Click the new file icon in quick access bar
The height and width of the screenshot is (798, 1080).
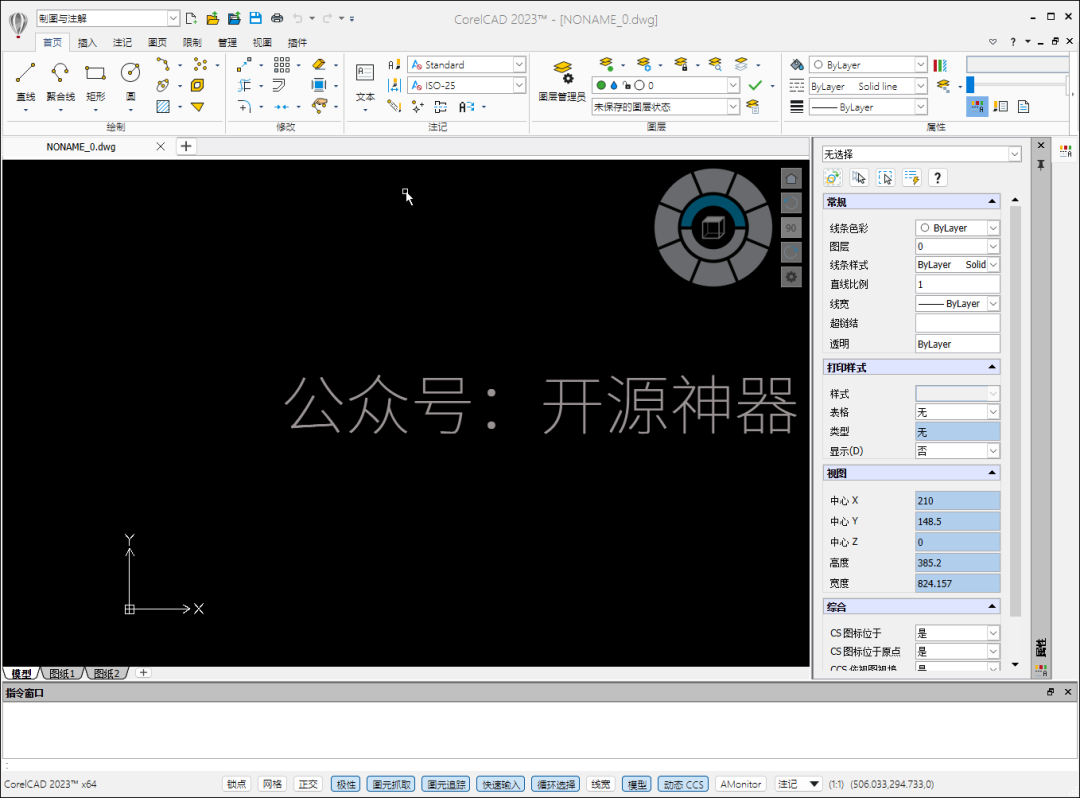pos(191,18)
